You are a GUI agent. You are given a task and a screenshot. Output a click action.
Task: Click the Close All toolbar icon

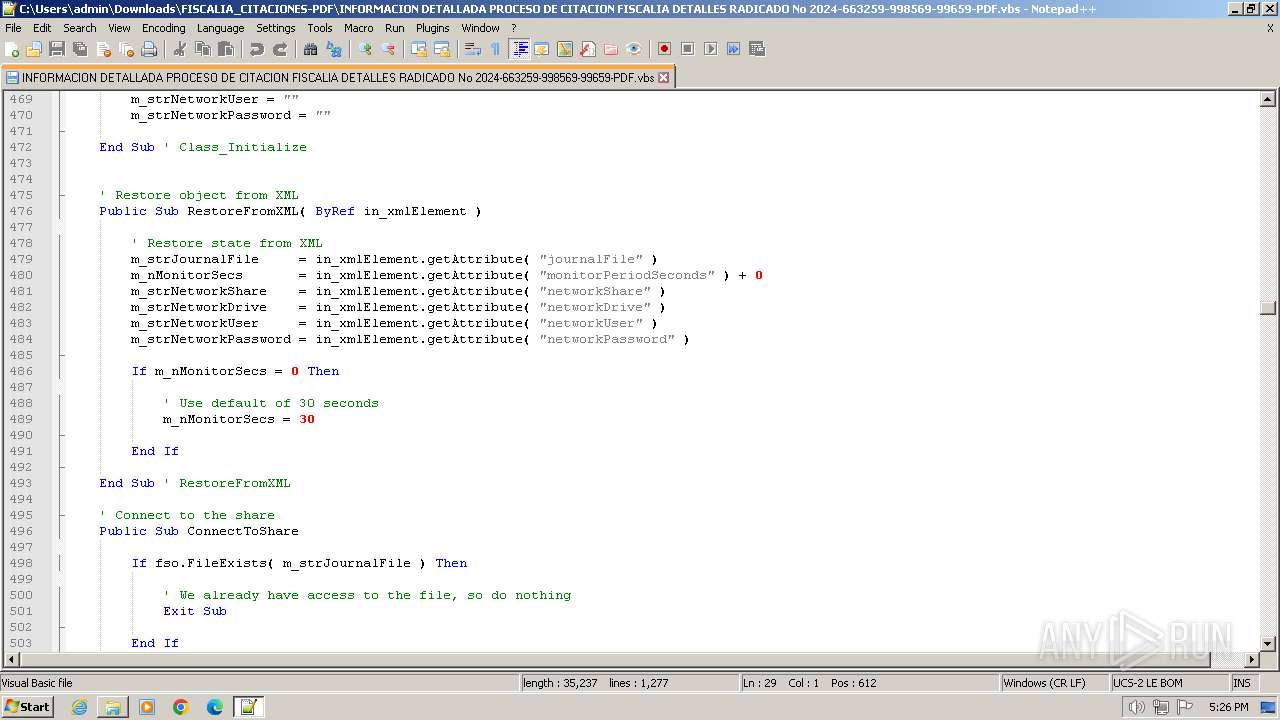click(x=126, y=49)
